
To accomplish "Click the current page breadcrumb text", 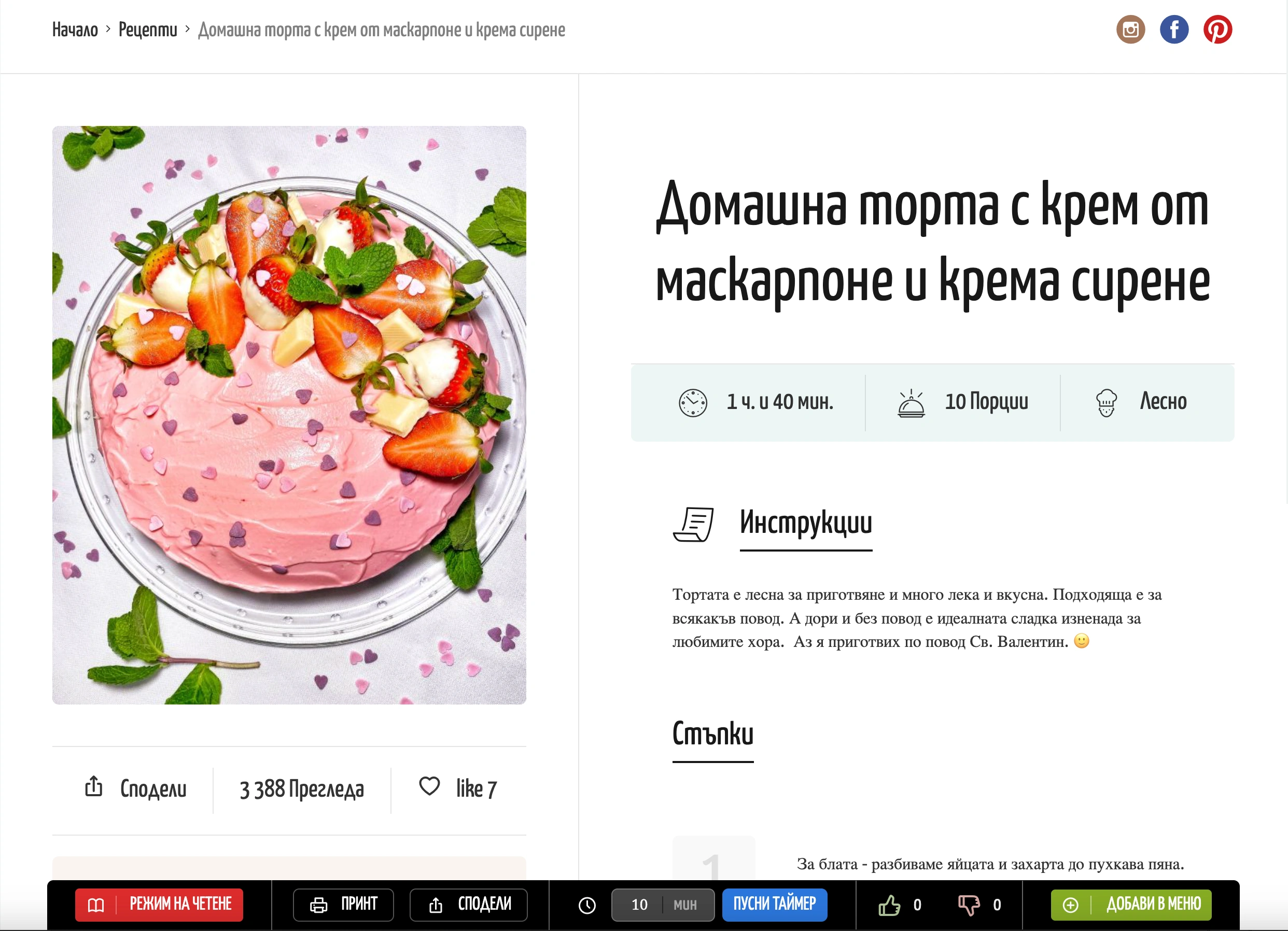I will pyautogui.click(x=382, y=30).
